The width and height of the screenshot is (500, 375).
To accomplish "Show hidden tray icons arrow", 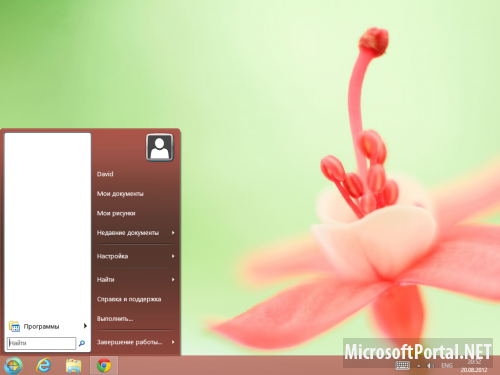I will (418, 366).
